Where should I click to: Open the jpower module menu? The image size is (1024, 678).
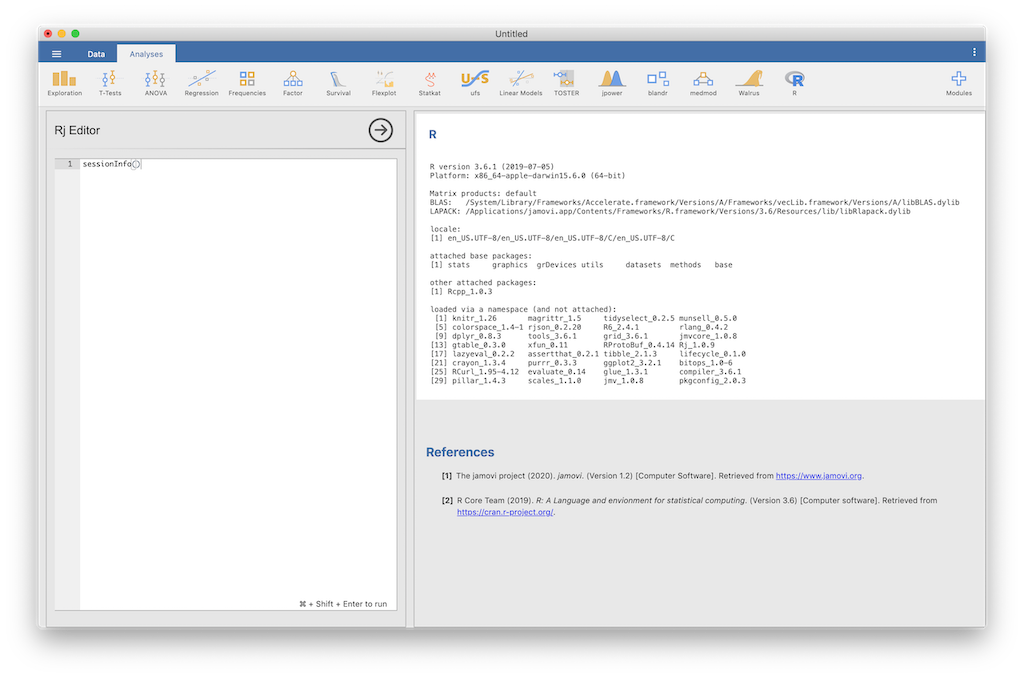[x=612, y=84]
